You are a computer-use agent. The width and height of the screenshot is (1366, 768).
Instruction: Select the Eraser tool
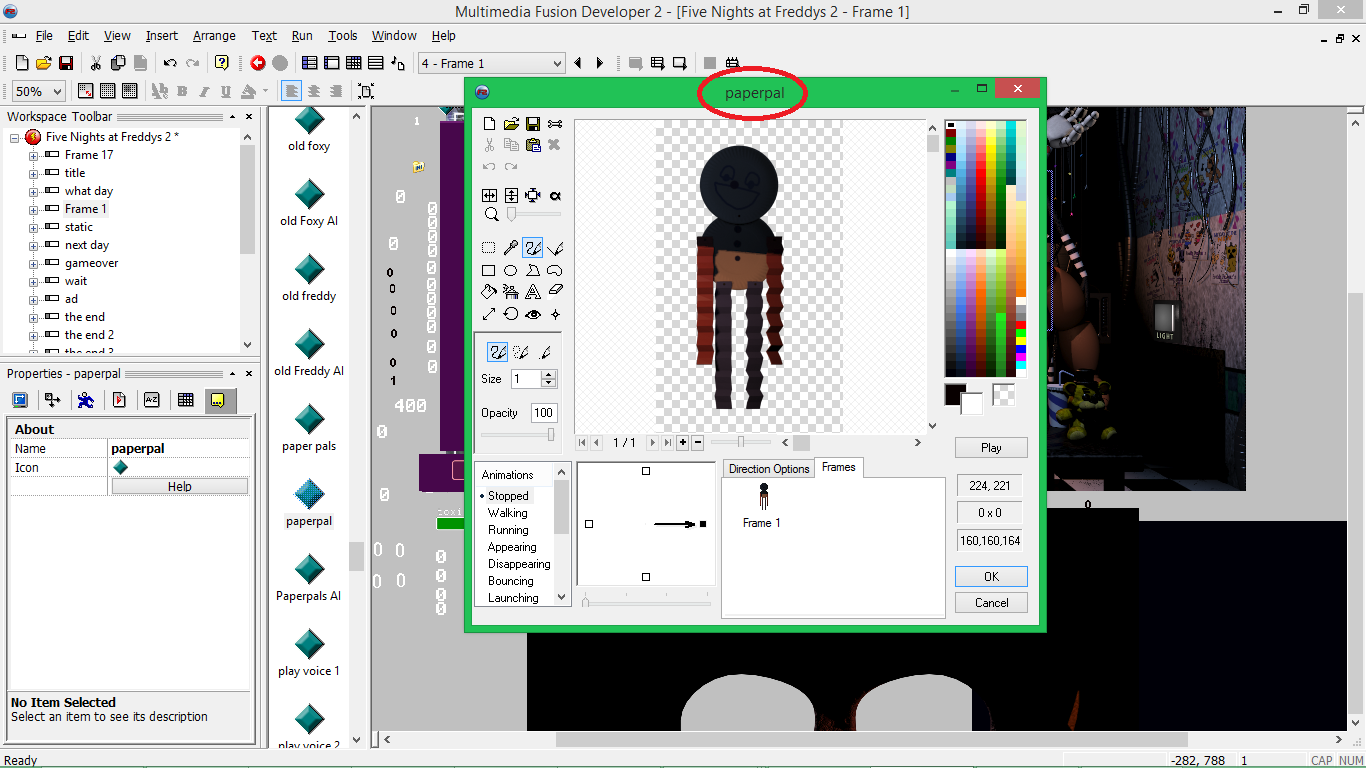coord(555,292)
